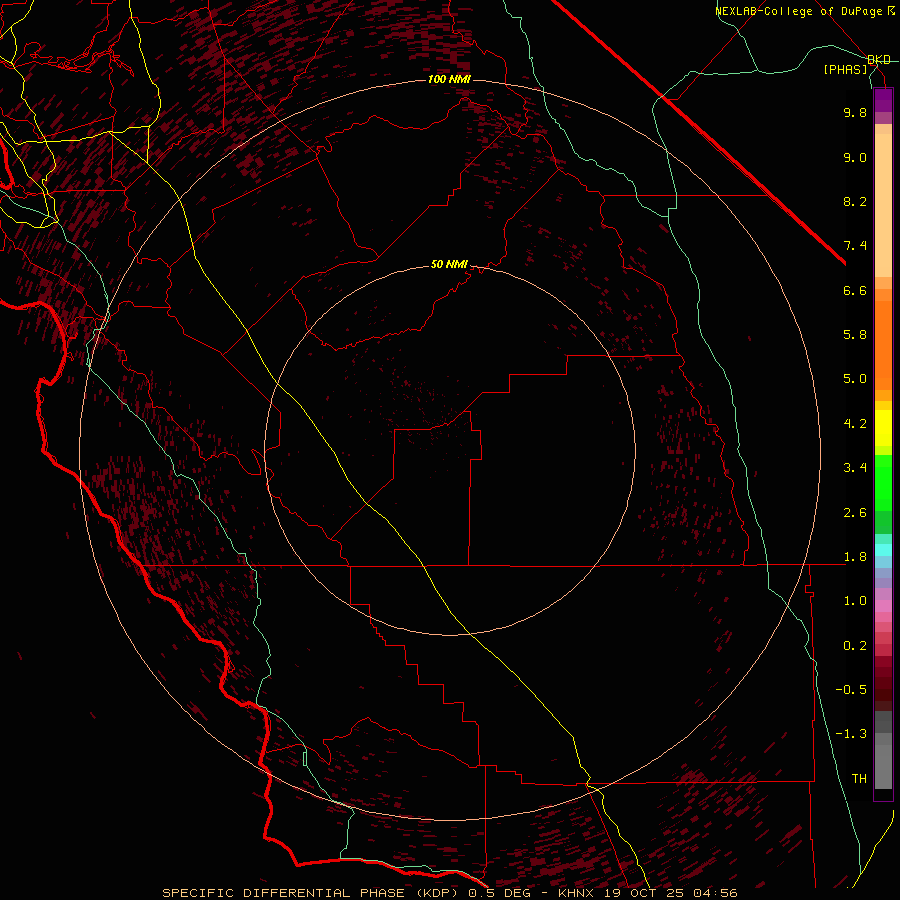Pick the 5.8 scale value
Image resolution: width=900 pixels, height=900 pixels.
click(x=855, y=335)
